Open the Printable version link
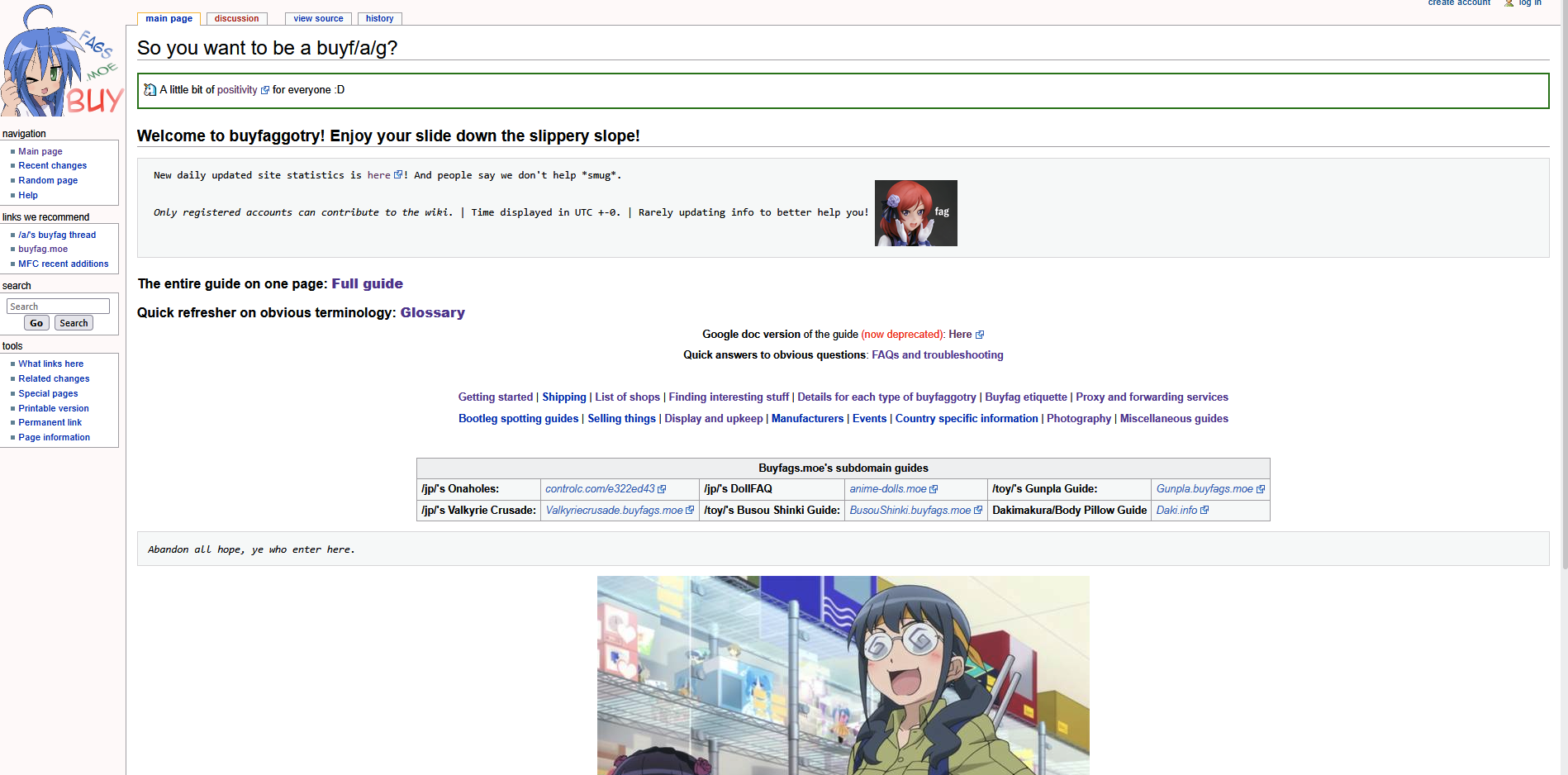The height and width of the screenshot is (775, 1568). point(54,409)
